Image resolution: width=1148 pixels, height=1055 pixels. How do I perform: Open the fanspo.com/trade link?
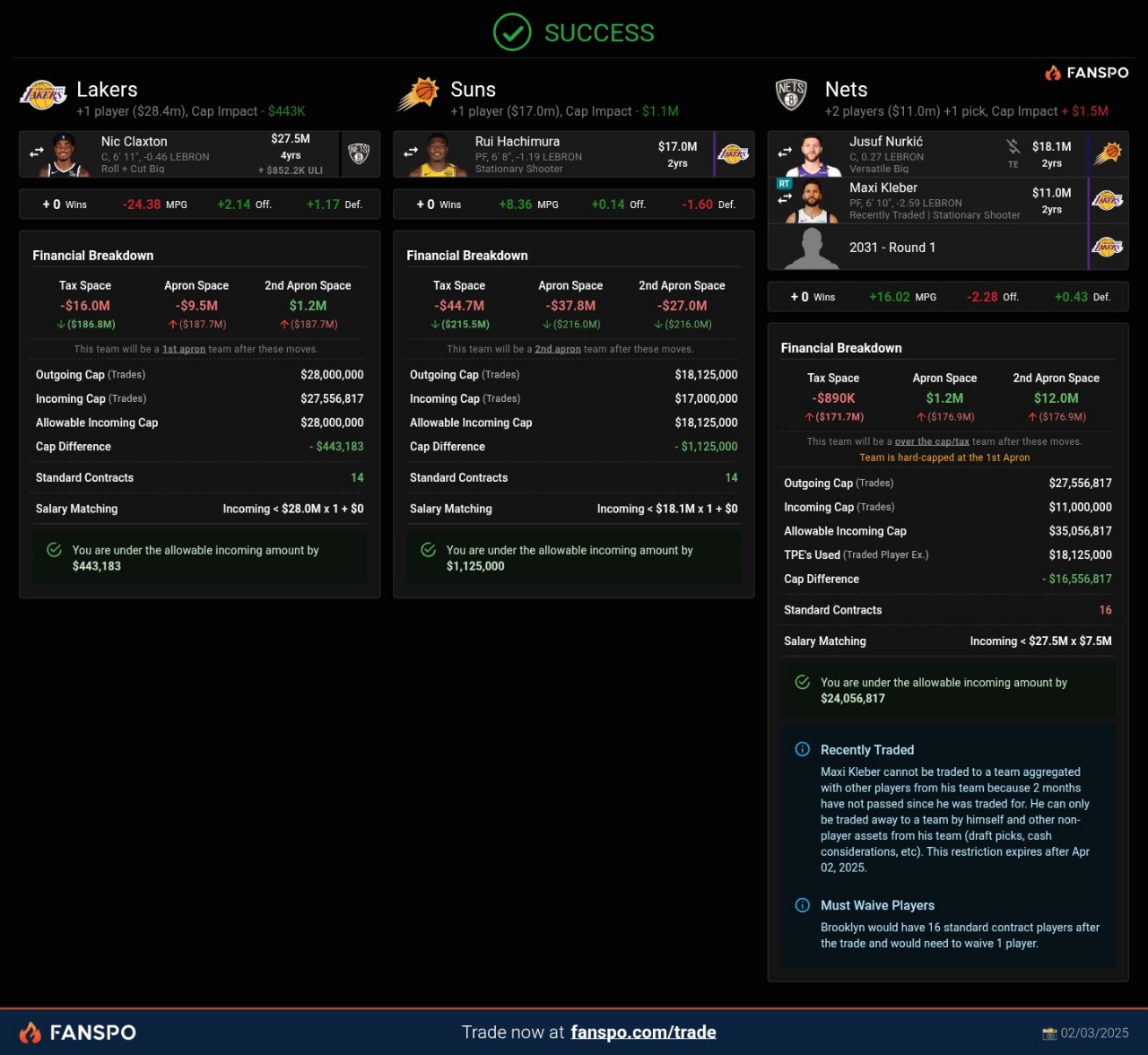(643, 1033)
